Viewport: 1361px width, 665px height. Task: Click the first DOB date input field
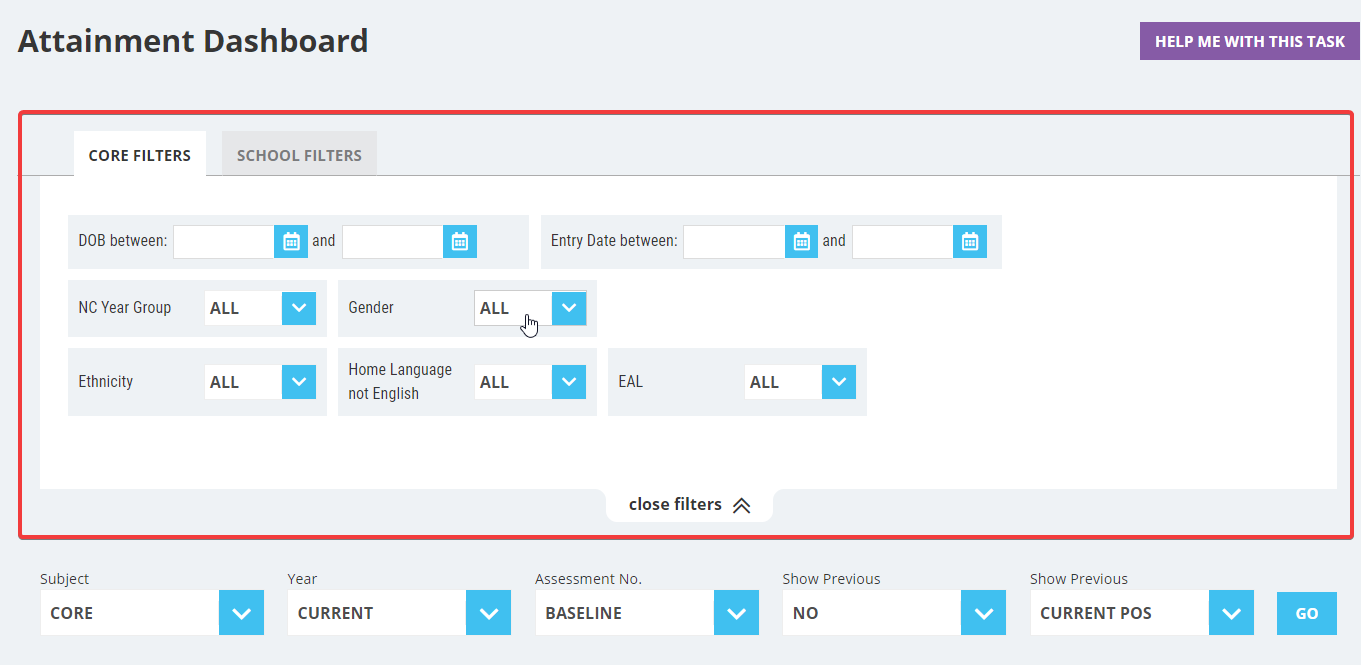[222, 241]
